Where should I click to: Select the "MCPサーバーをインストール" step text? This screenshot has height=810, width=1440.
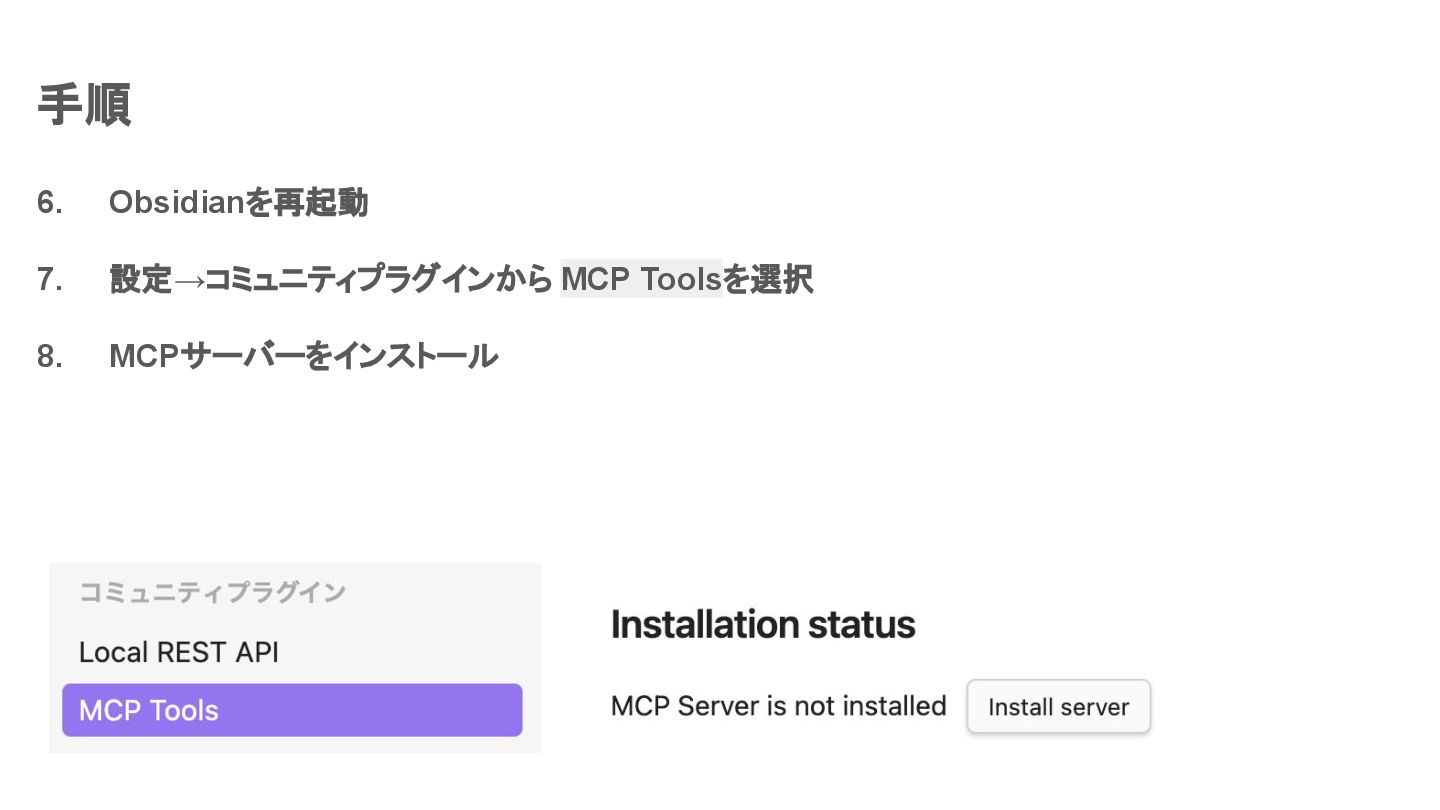tap(303, 355)
